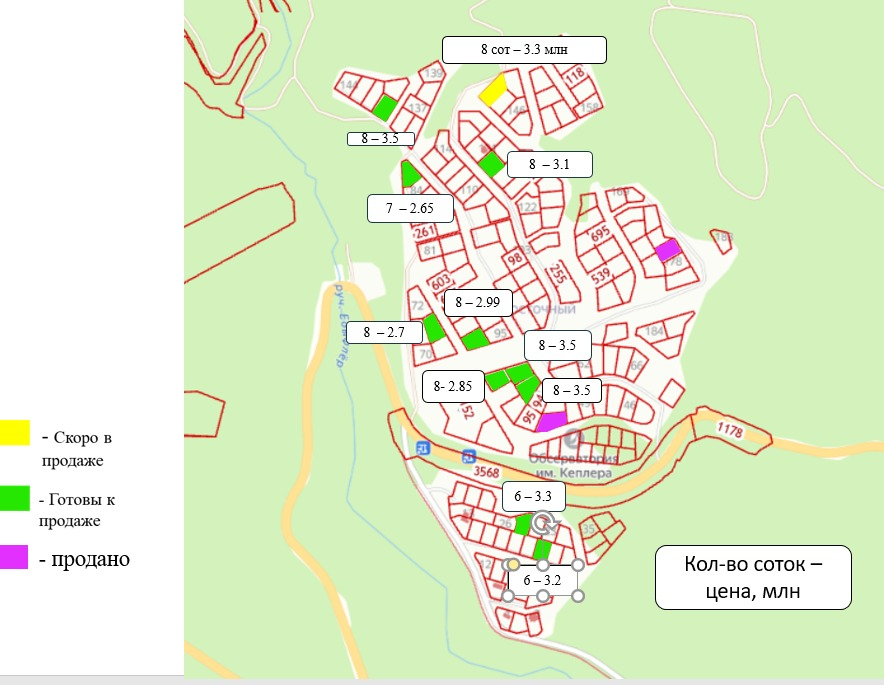884x685 pixels.
Task: Click the bus stop icon nearest the 3568 label
Action: click(468, 456)
